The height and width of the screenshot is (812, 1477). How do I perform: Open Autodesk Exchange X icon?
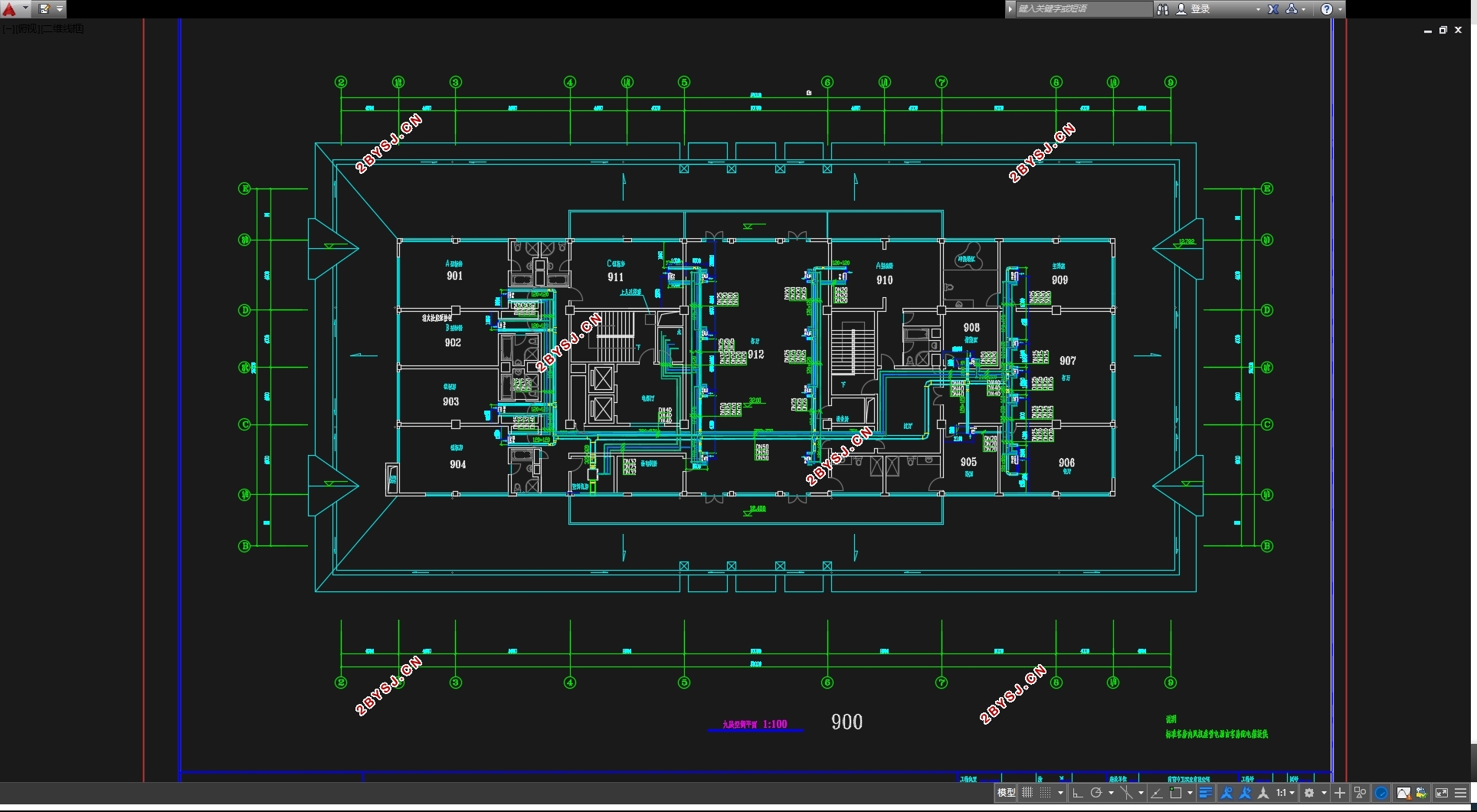pos(1273,9)
